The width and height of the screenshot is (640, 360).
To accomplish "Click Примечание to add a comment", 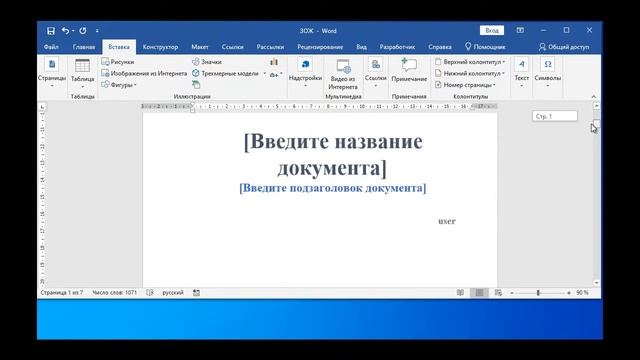I will pyautogui.click(x=409, y=70).
